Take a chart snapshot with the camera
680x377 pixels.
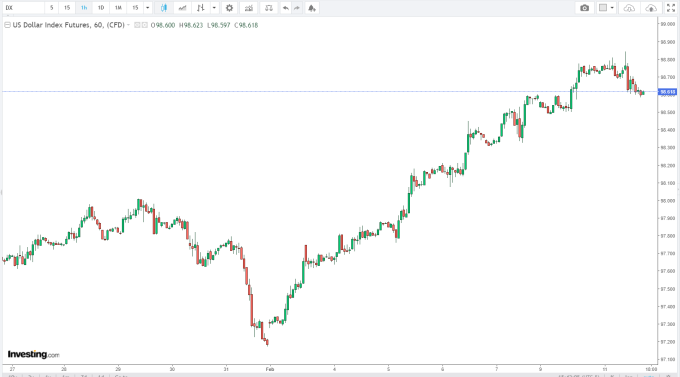585,8
